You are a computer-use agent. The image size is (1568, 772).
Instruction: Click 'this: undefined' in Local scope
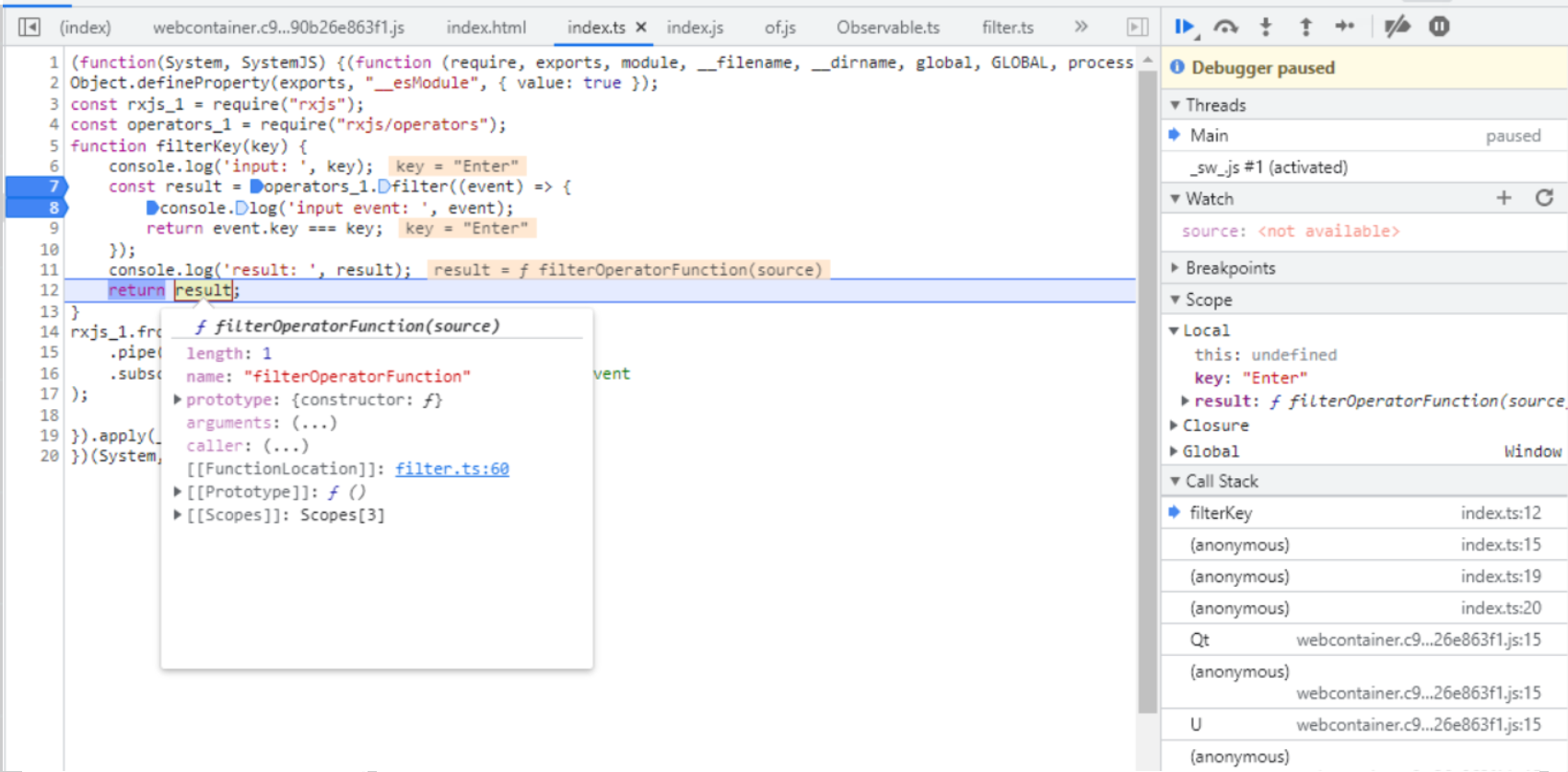coord(1266,355)
